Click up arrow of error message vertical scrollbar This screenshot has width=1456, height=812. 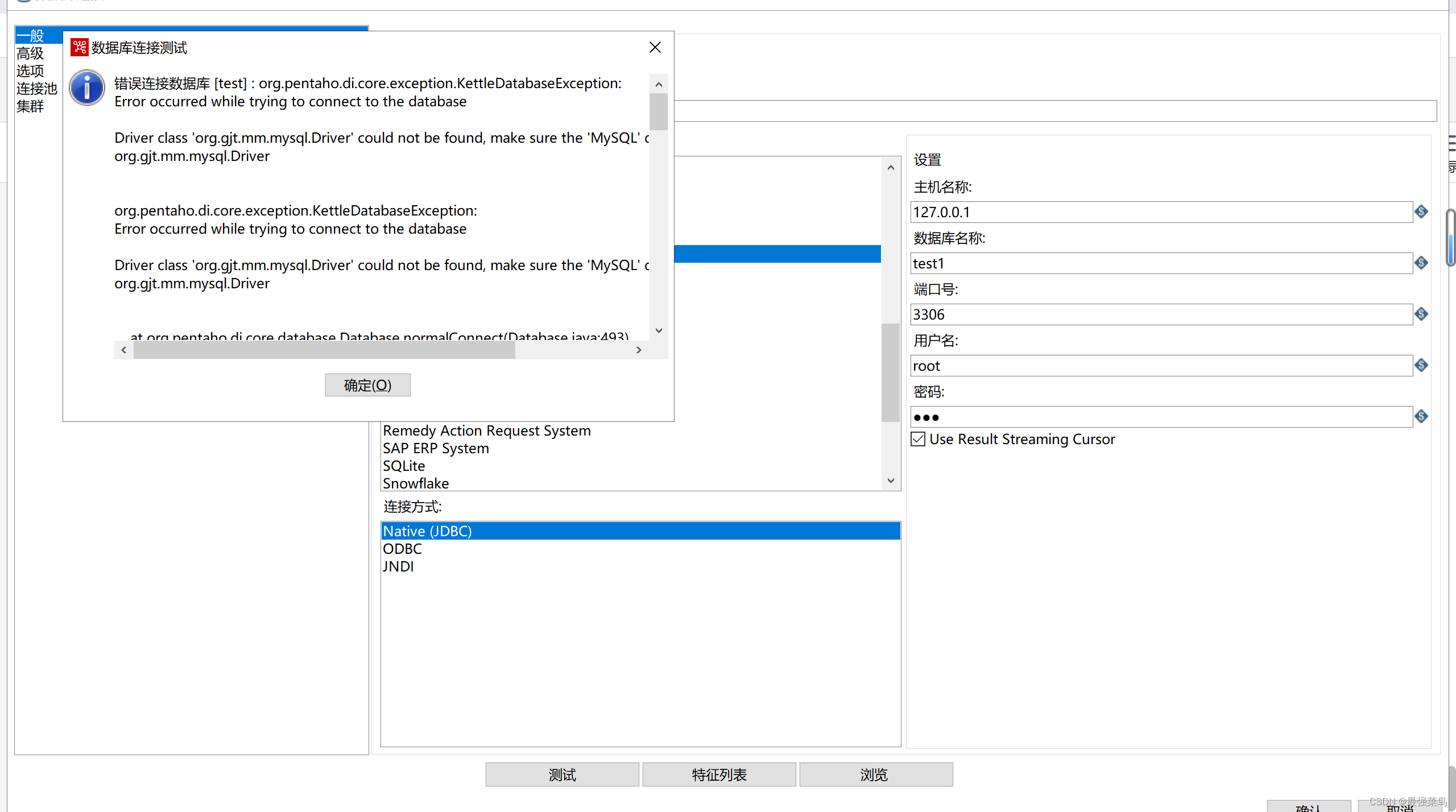[659, 84]
